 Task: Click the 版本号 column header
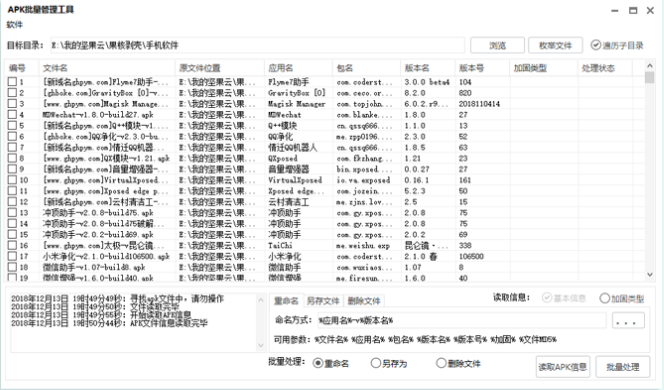coord(482,68)
